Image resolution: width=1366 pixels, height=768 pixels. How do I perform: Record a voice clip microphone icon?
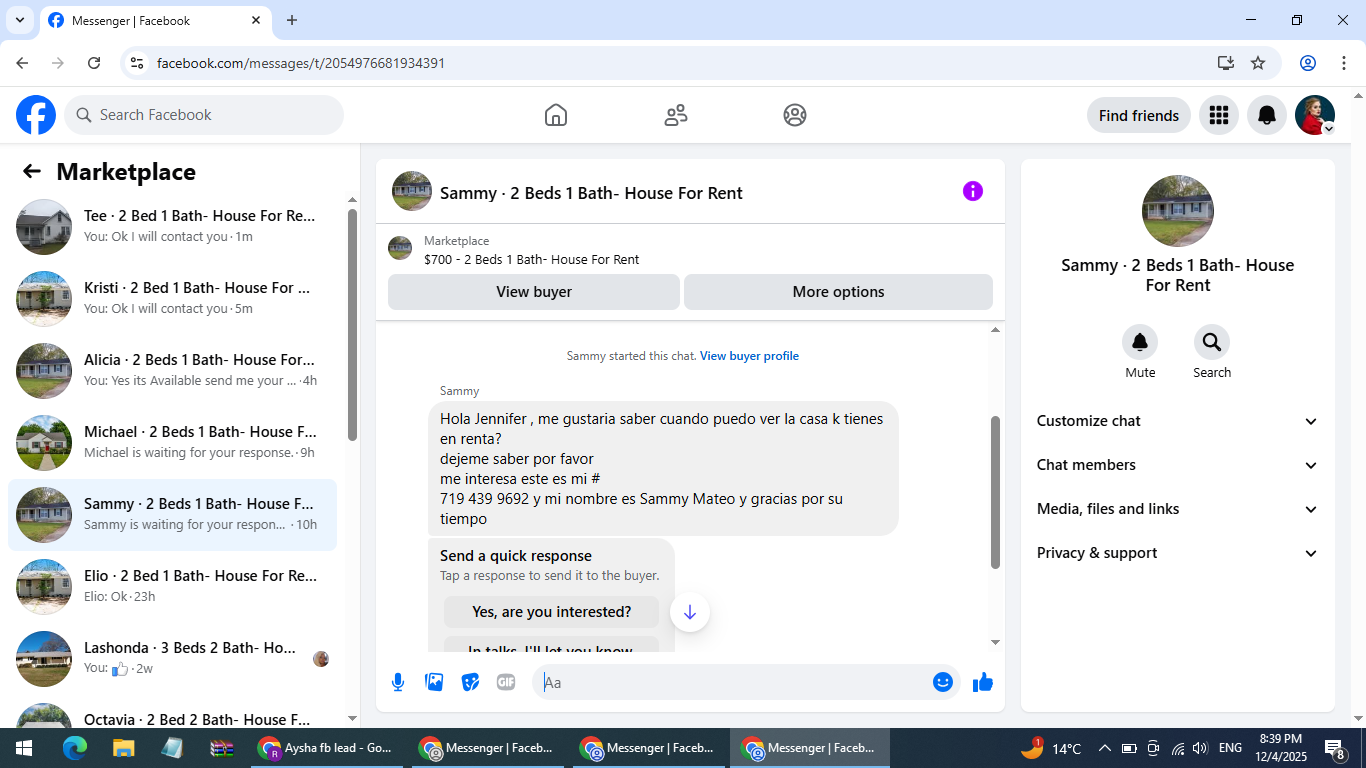click(398, 682)
